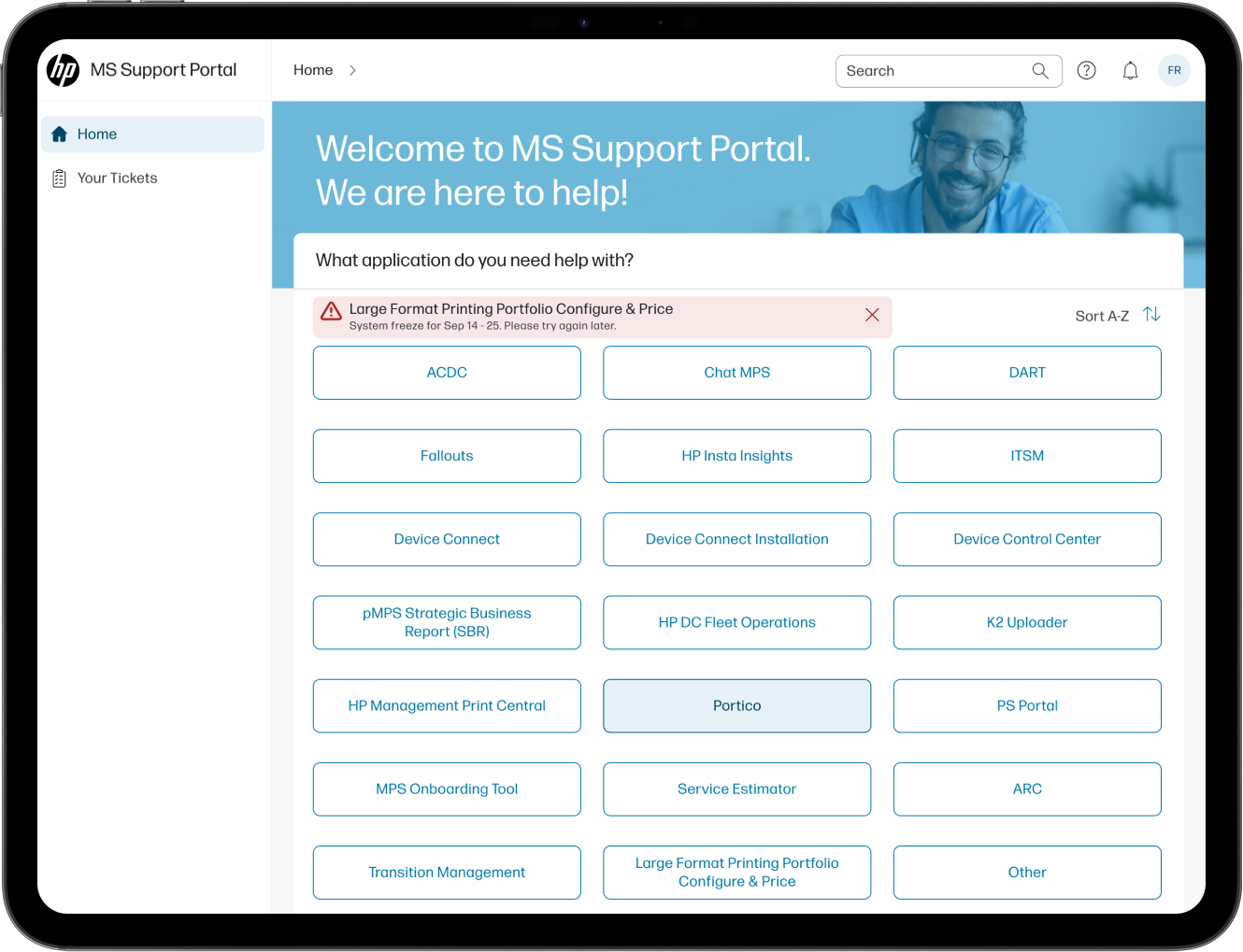Open Service Estimator
This screenshot has width=1243, height=952.
click(x=737, y=789)
